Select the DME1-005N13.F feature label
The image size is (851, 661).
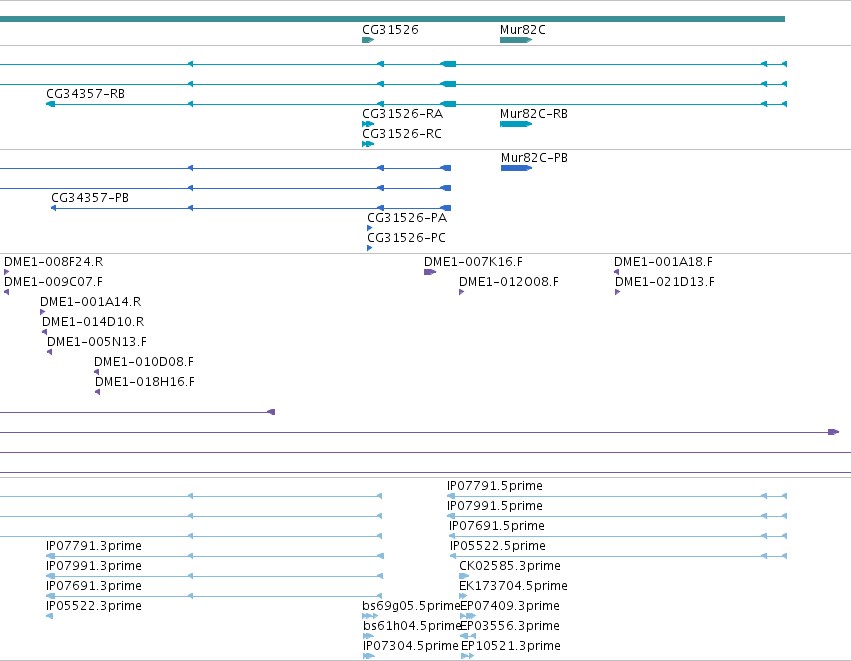[97, 342]
